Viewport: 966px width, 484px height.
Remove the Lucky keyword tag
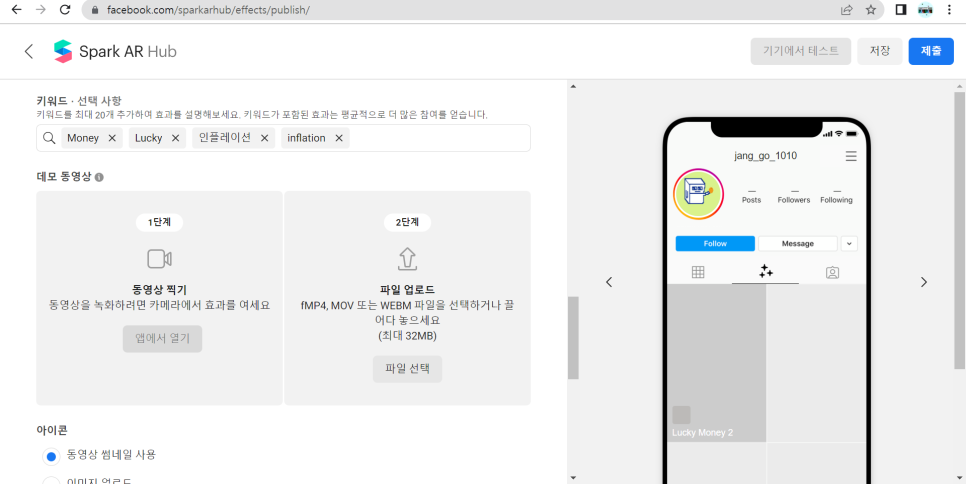pos(175,139)
